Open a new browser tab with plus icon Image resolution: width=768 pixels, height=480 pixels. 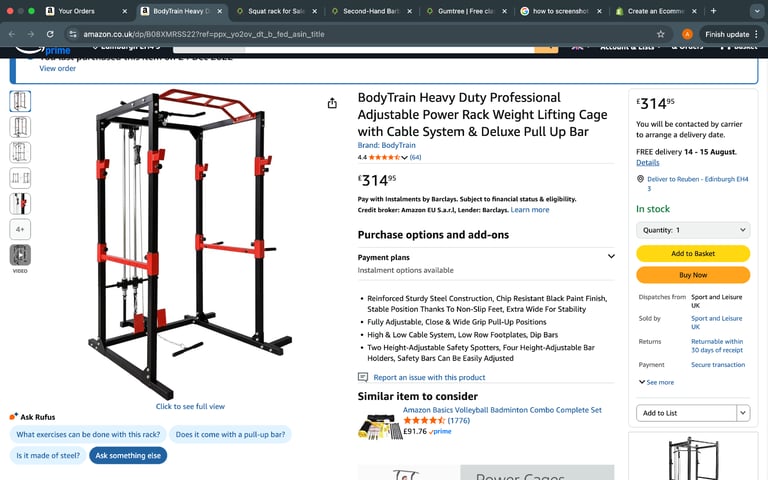coord(713,11)
